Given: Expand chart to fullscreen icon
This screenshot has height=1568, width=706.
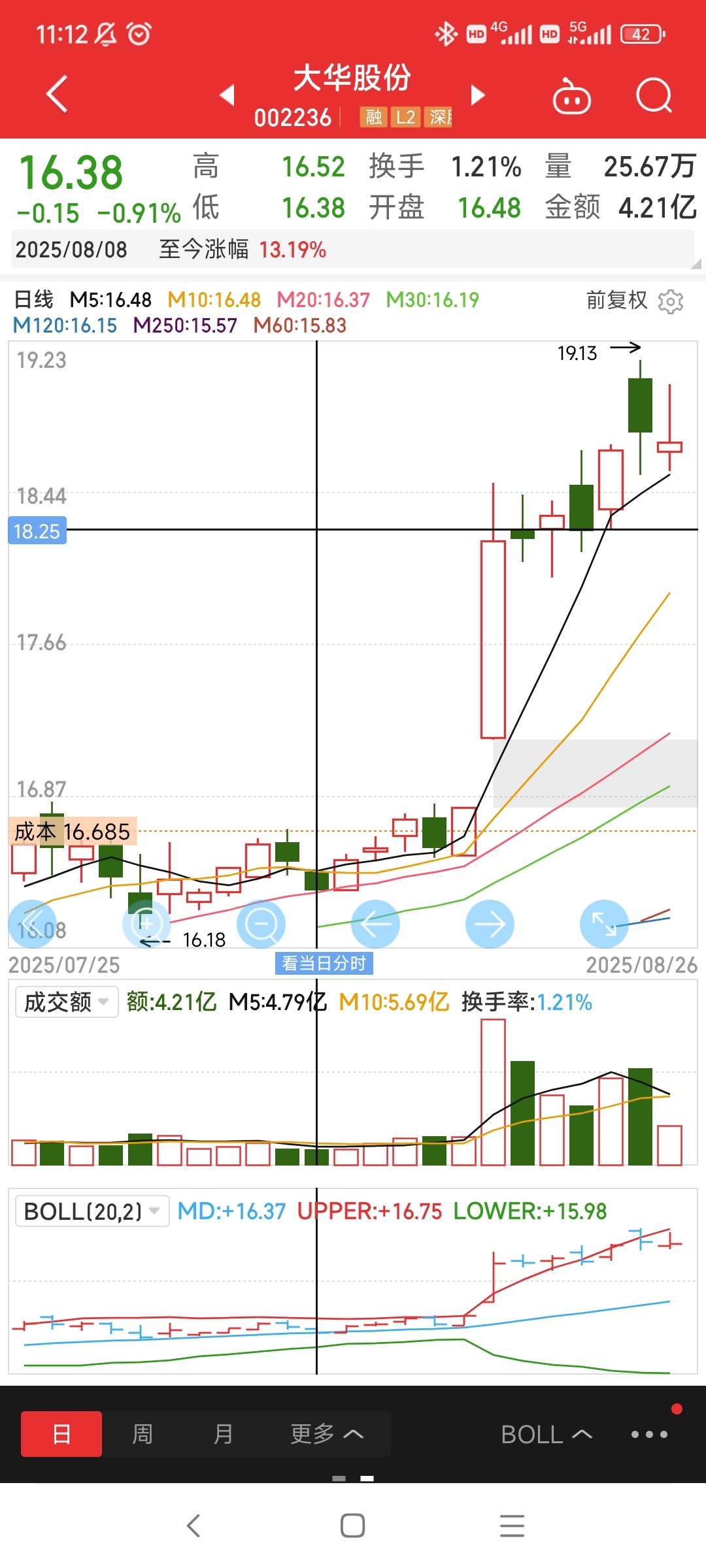Looking at the screenshot, I should click(x=604, y=924).
